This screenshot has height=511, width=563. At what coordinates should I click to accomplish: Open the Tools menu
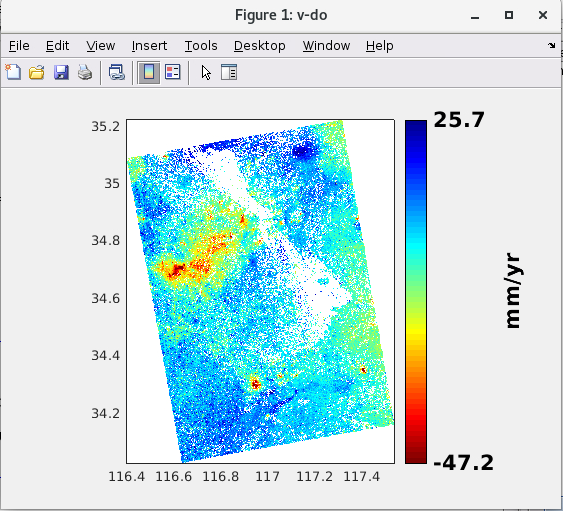201,46
